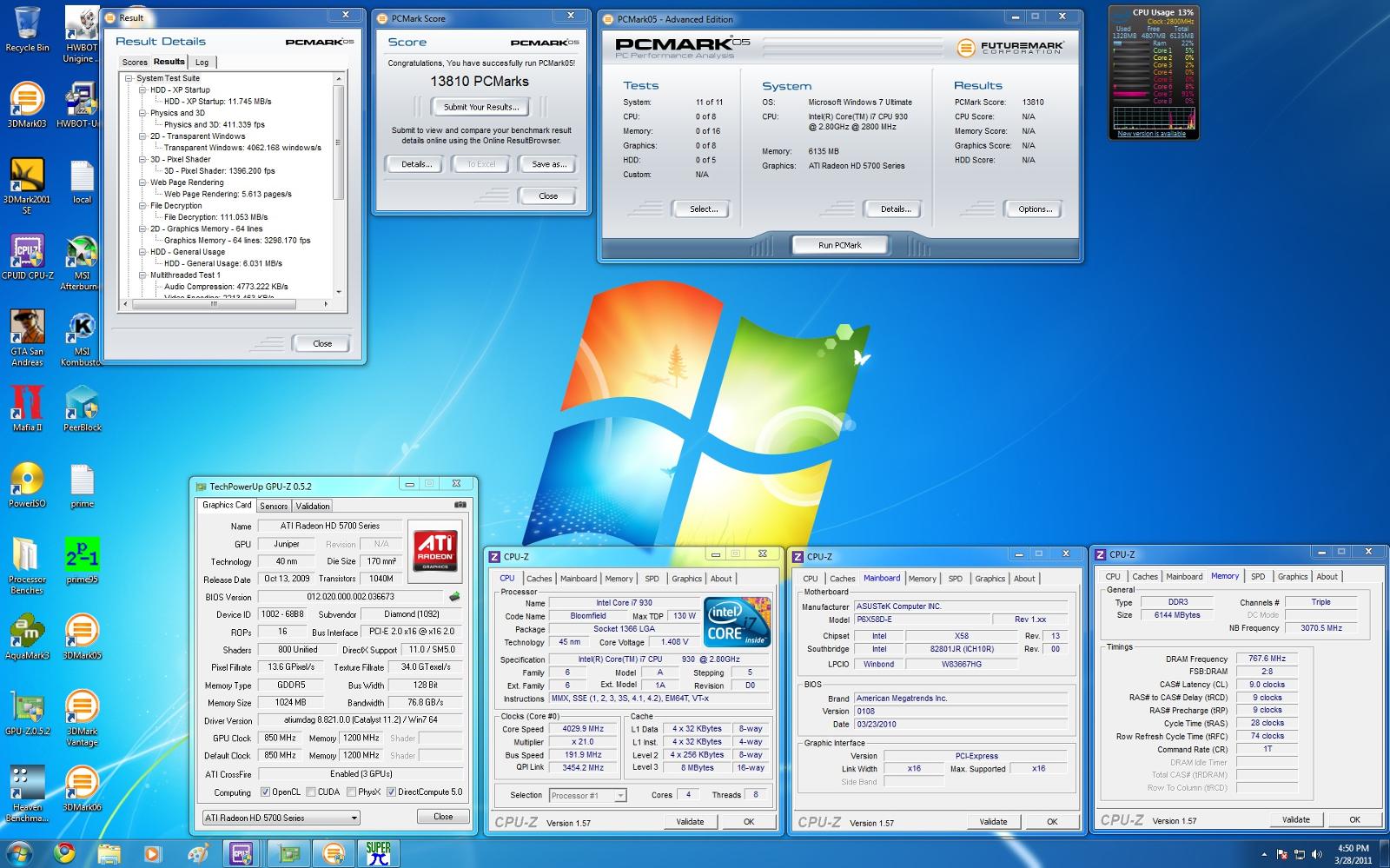Launch the MSI Kombustor desktop shortcut
Image resolution: width=1390 pixels, height=868 pixels.
click(81, 338)
